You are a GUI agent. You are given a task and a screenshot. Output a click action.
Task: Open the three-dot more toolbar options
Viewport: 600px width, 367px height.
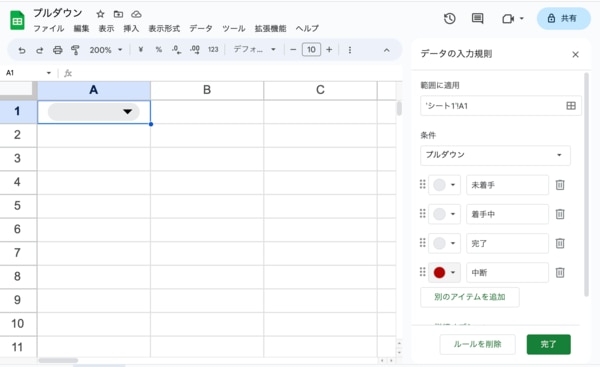coord(350,50)
